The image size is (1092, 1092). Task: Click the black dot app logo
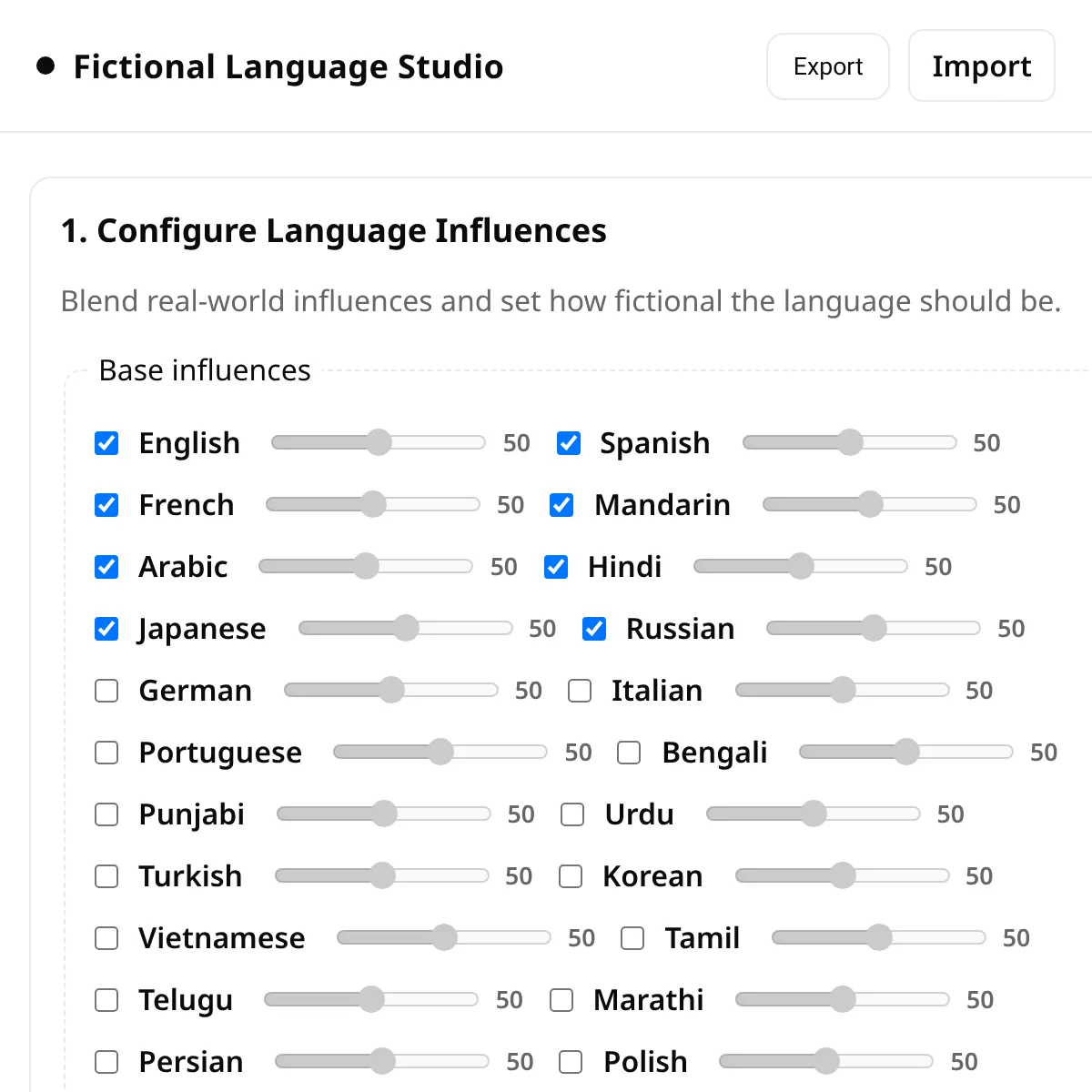pyautogui.click(x=45, y=66)
